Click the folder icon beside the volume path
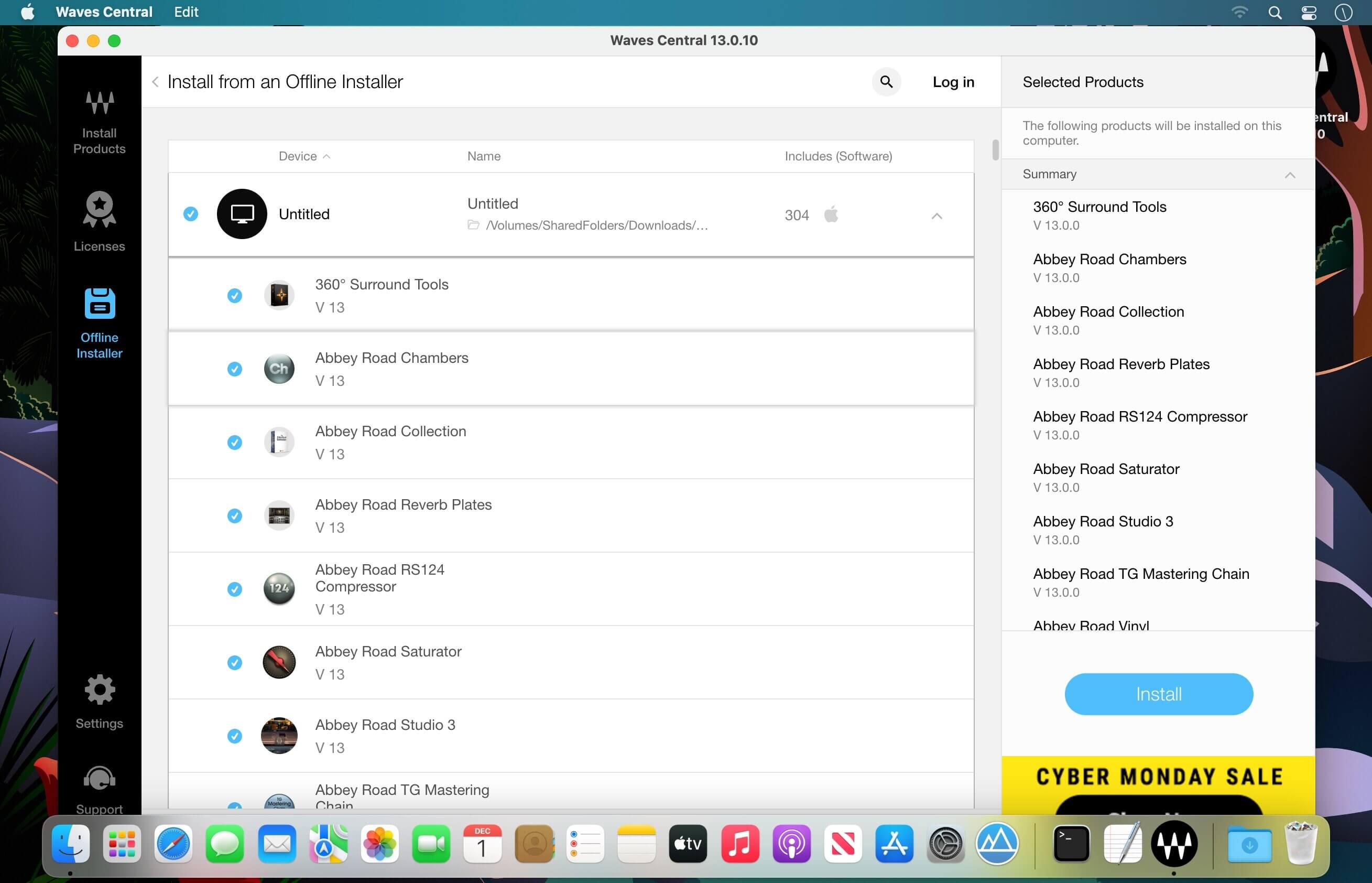1372x883 pixels. click(473, 225)
